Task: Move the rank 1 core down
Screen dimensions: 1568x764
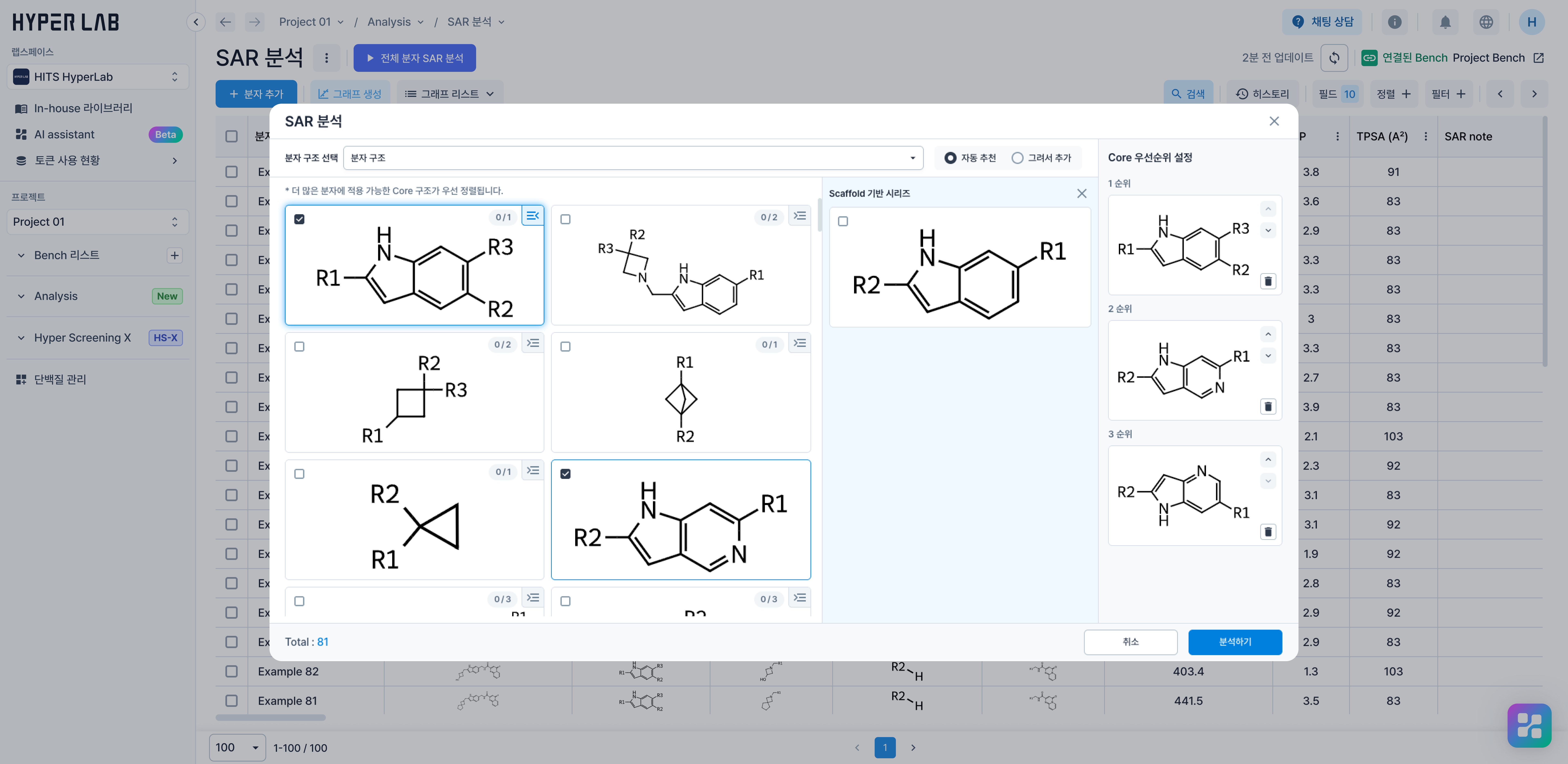Action: (1268, 231)
